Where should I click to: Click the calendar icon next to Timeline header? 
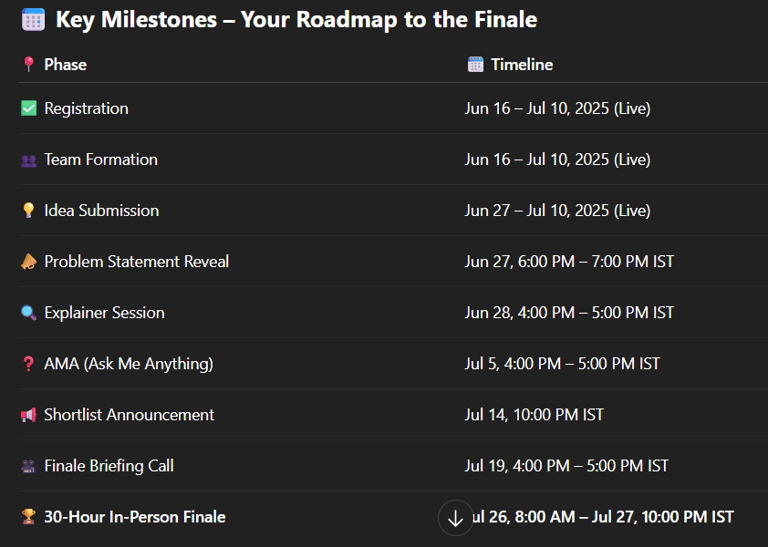[475, 64]
